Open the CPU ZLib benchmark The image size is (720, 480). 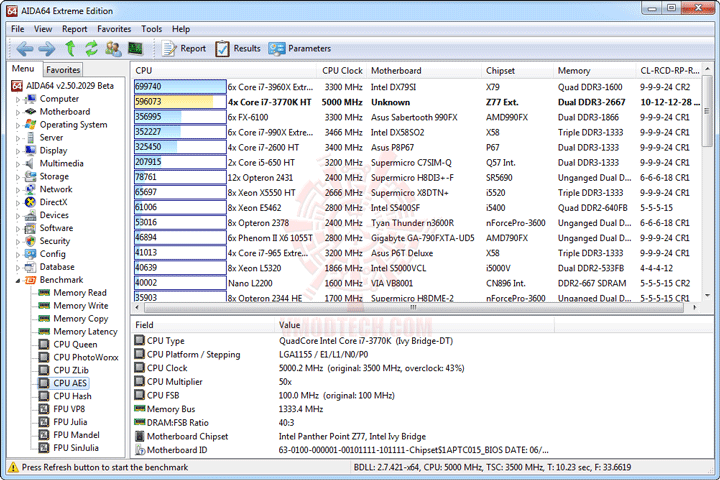pos(71,370)
